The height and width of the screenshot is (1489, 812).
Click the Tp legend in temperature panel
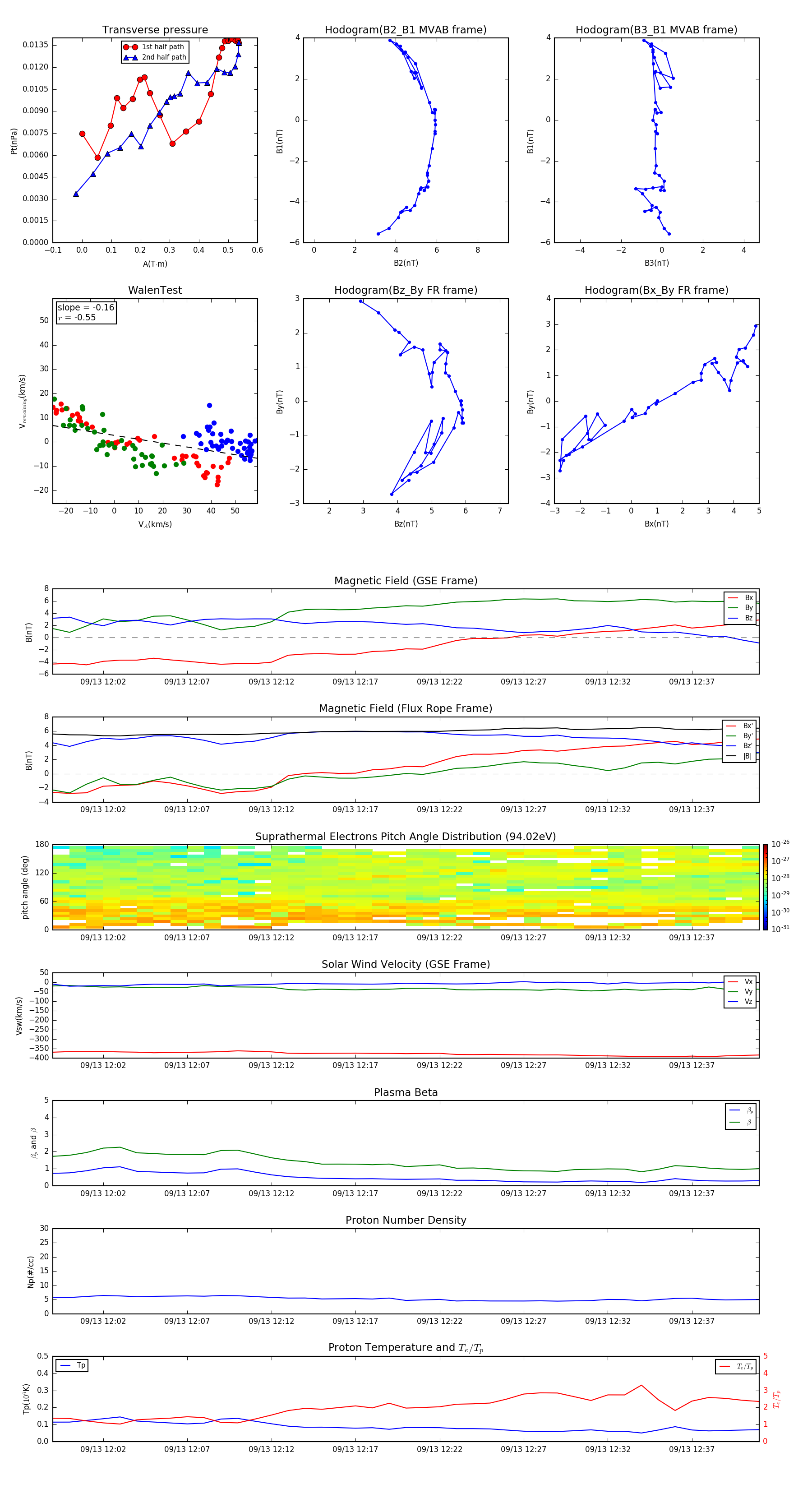(72, 1365)
